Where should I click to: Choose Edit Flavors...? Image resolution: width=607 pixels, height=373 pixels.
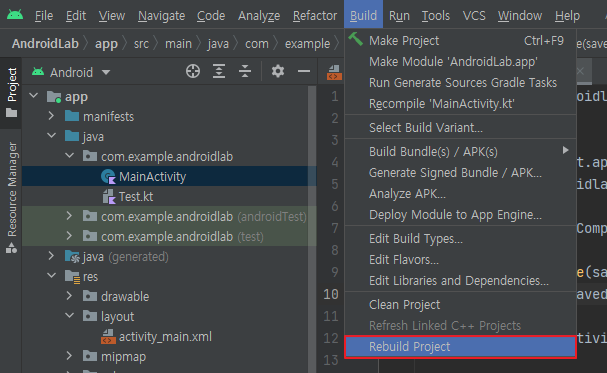(460, 260)
